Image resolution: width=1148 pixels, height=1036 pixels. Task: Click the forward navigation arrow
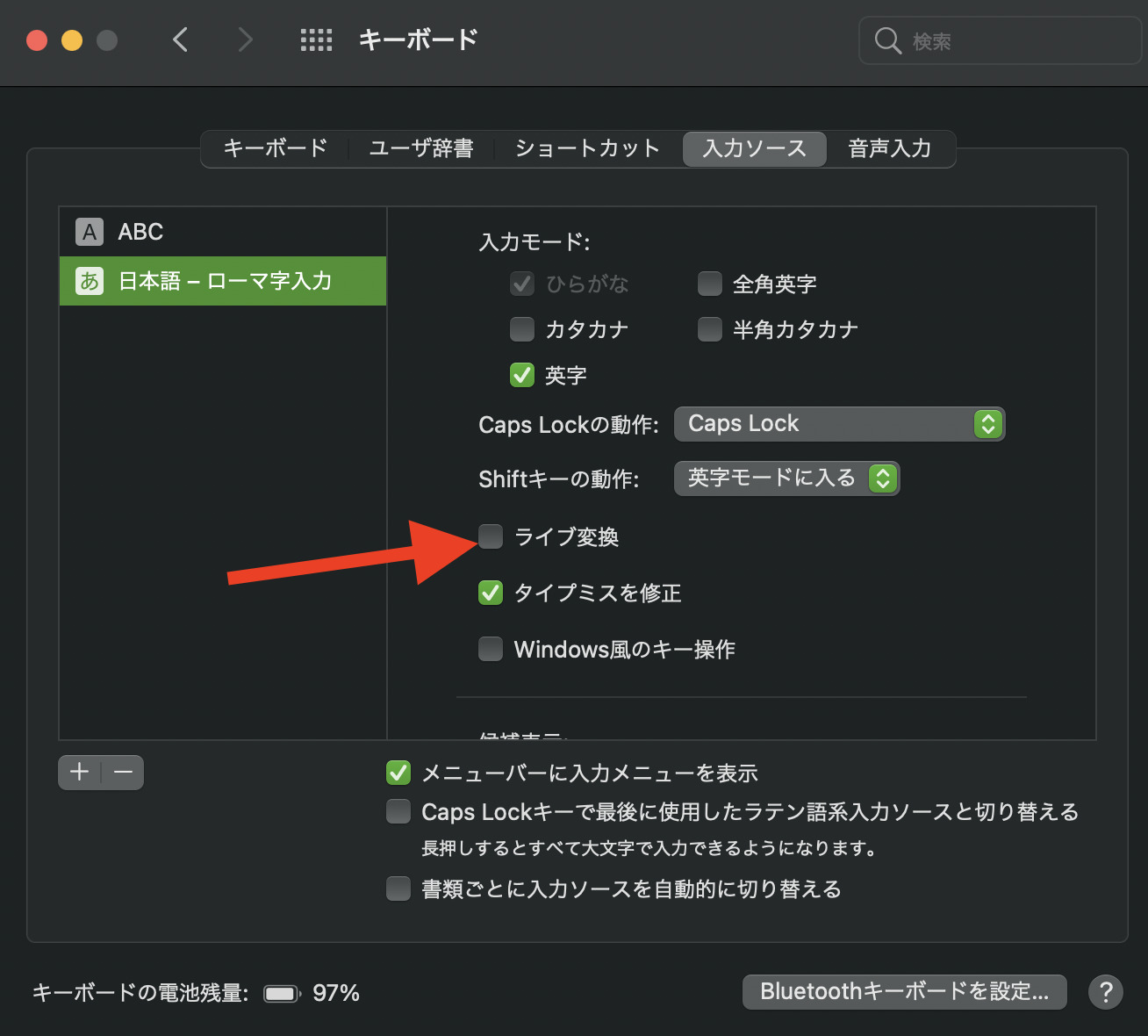click(x=245, y=40)
